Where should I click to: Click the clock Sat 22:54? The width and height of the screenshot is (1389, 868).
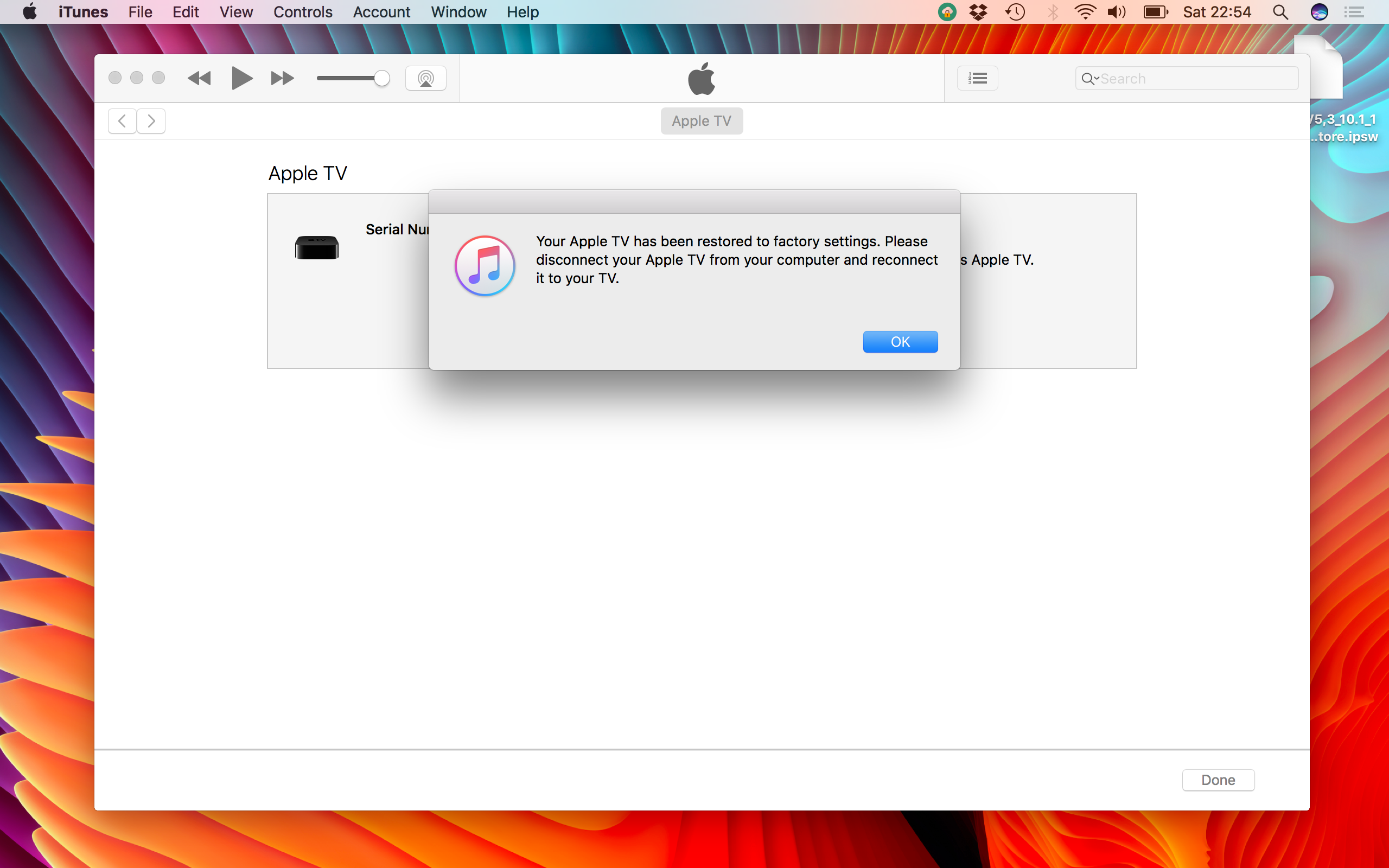[1217, 12]
